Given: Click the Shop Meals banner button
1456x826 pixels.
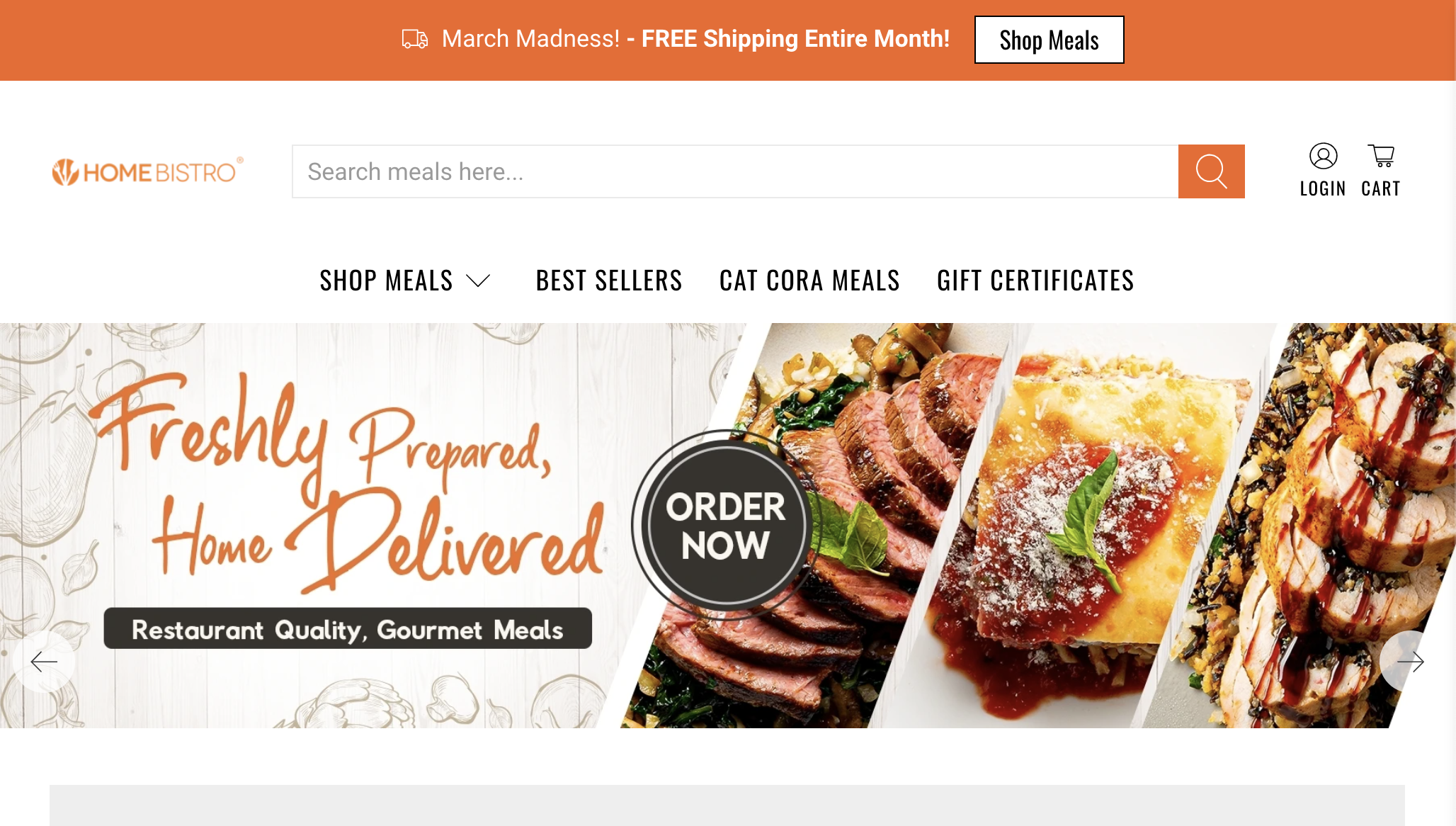Looking at the screenshot, I should [x=1049, y=40].
